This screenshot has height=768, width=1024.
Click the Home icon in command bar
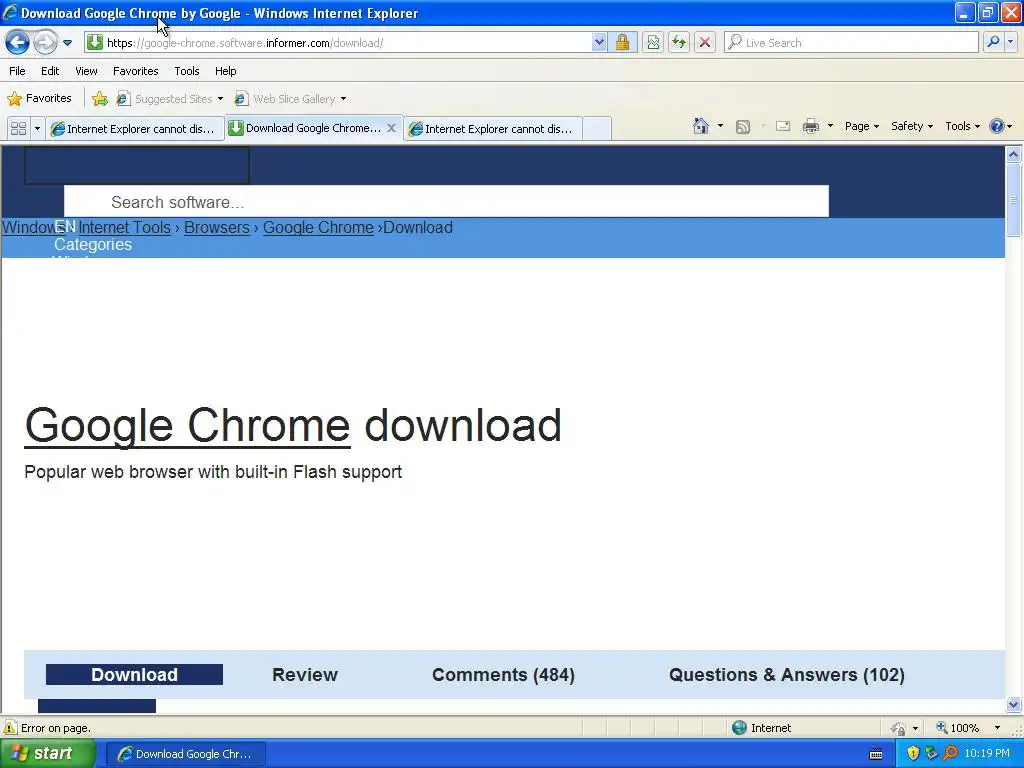701,126
